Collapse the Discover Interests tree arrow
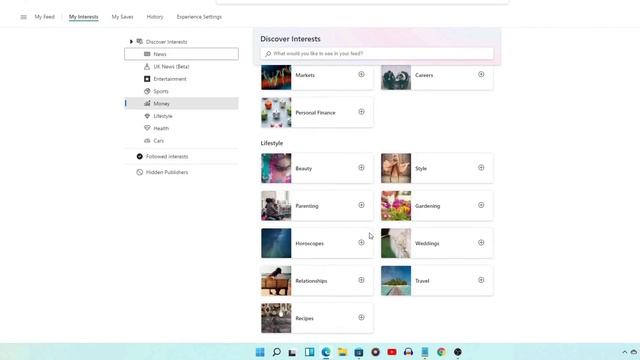Screen dimensions: 640x360 point(131,42)
